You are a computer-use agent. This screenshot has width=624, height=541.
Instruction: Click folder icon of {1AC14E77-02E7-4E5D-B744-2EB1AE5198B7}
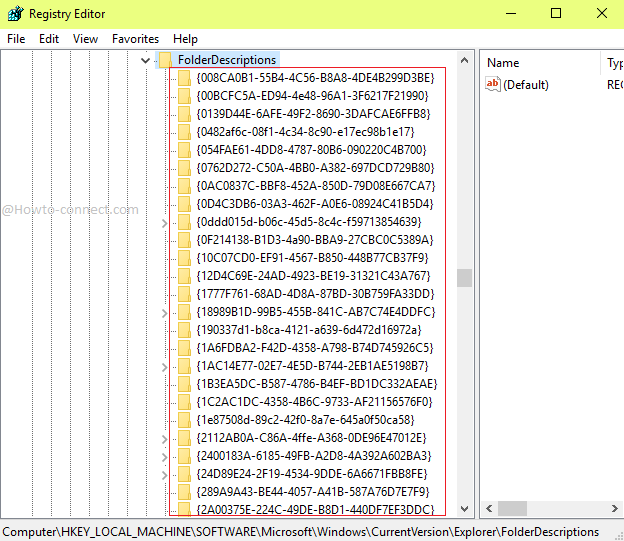click(x=184, y=366)
